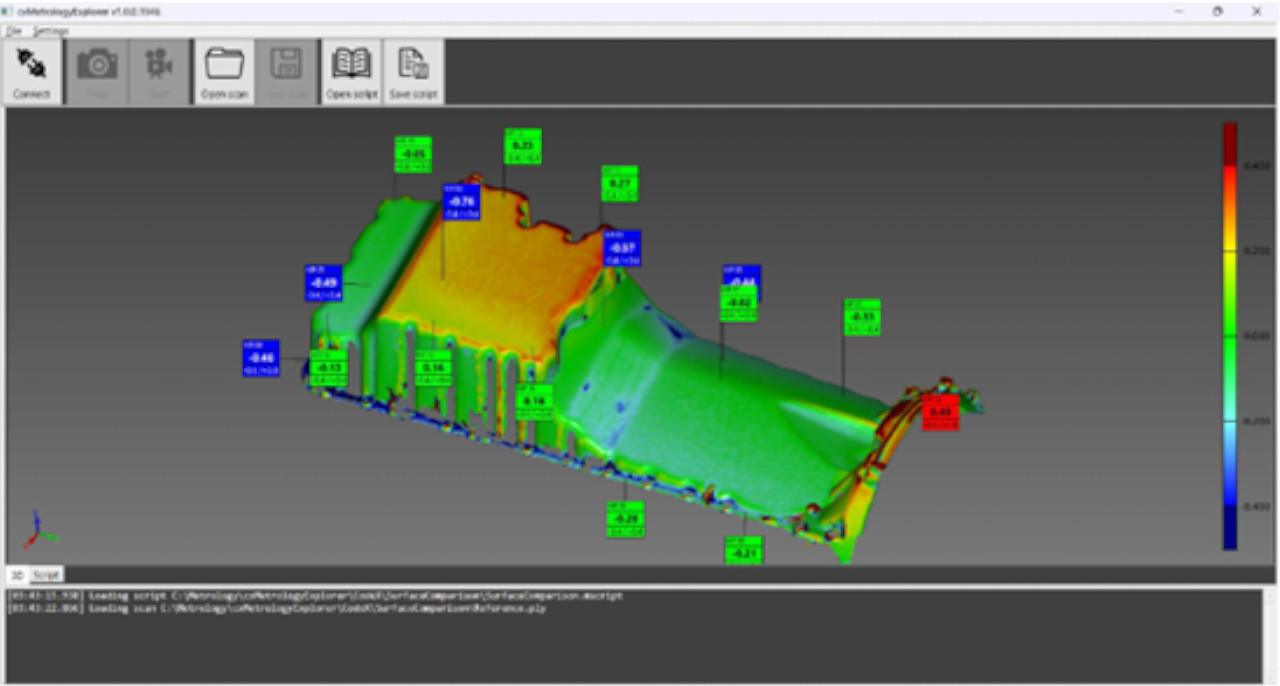The width and height of the screenshot is (1280, 686).
Task: Click the deviation color scale bar
Action: pos(1229,336)
